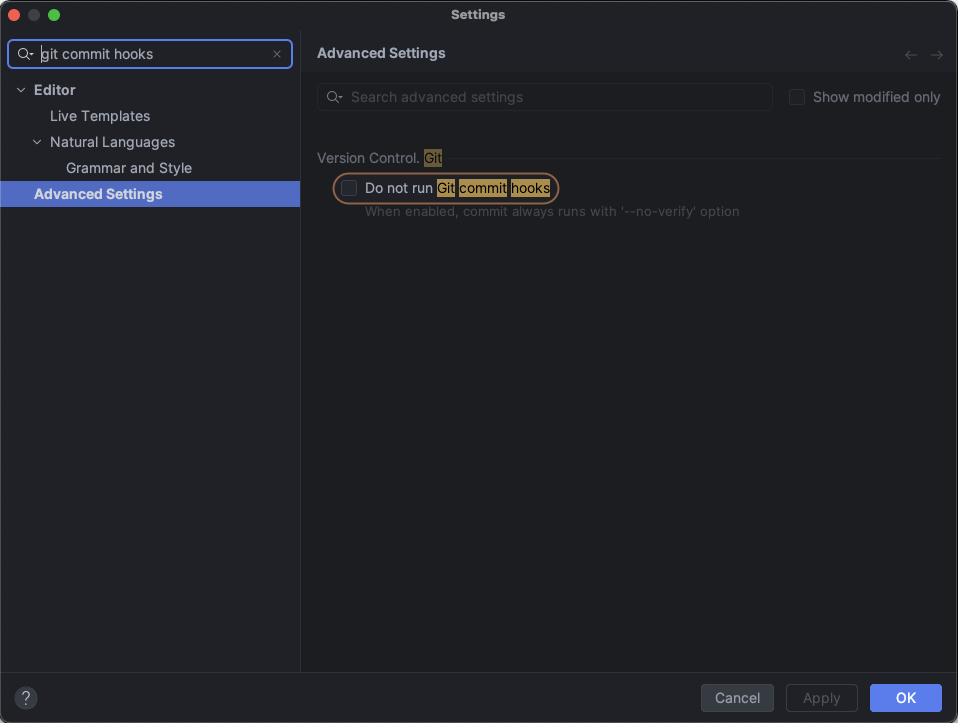
Task: Click the search filter dropdown arrow inside sidebar search
Action: pyautogui.click(x=31, y=54)
